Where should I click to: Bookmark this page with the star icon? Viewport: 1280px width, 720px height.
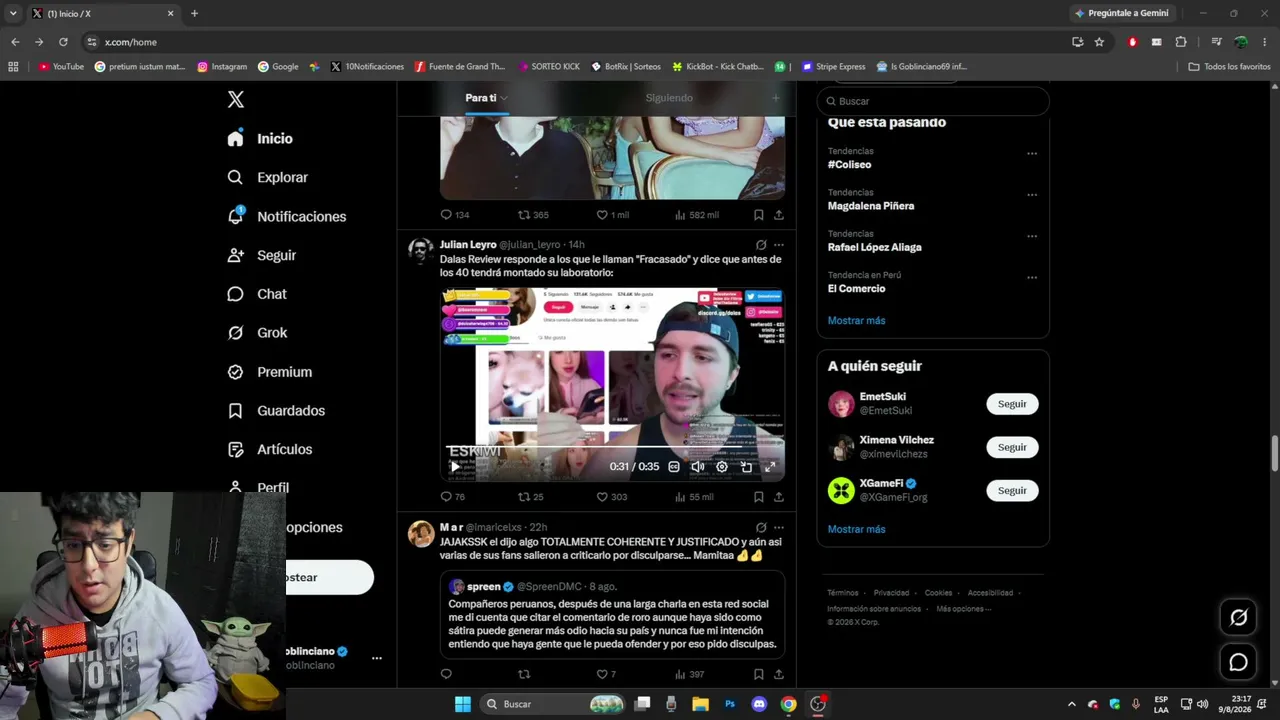(x=1099, y=42)
